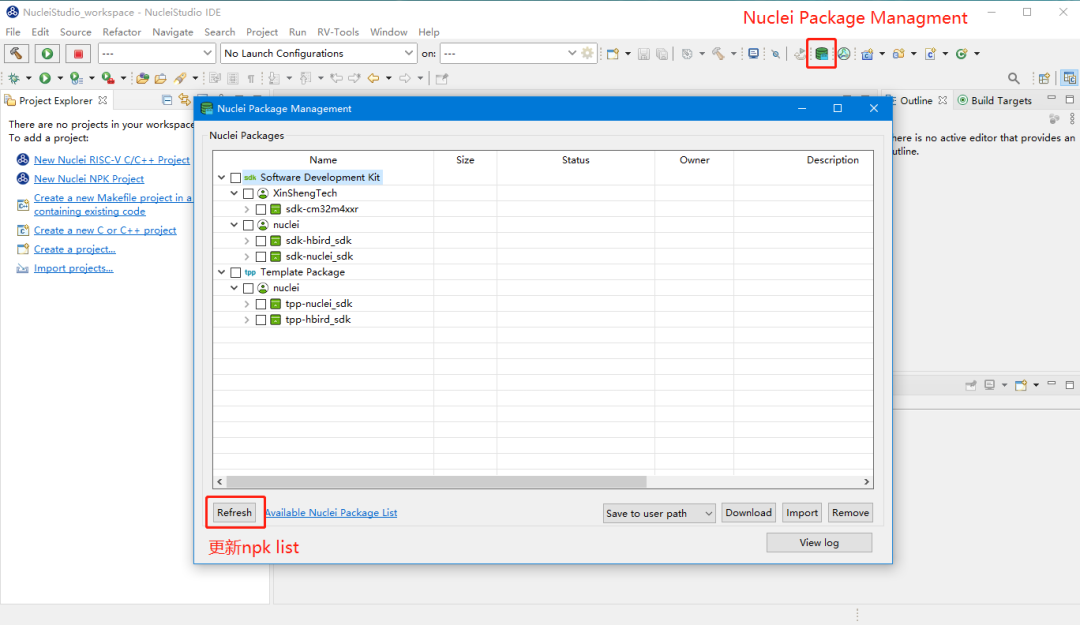1080x625 pixels.
Task: Check the sdk-cm32m4xxr checkbox
Action: [260, 209]
